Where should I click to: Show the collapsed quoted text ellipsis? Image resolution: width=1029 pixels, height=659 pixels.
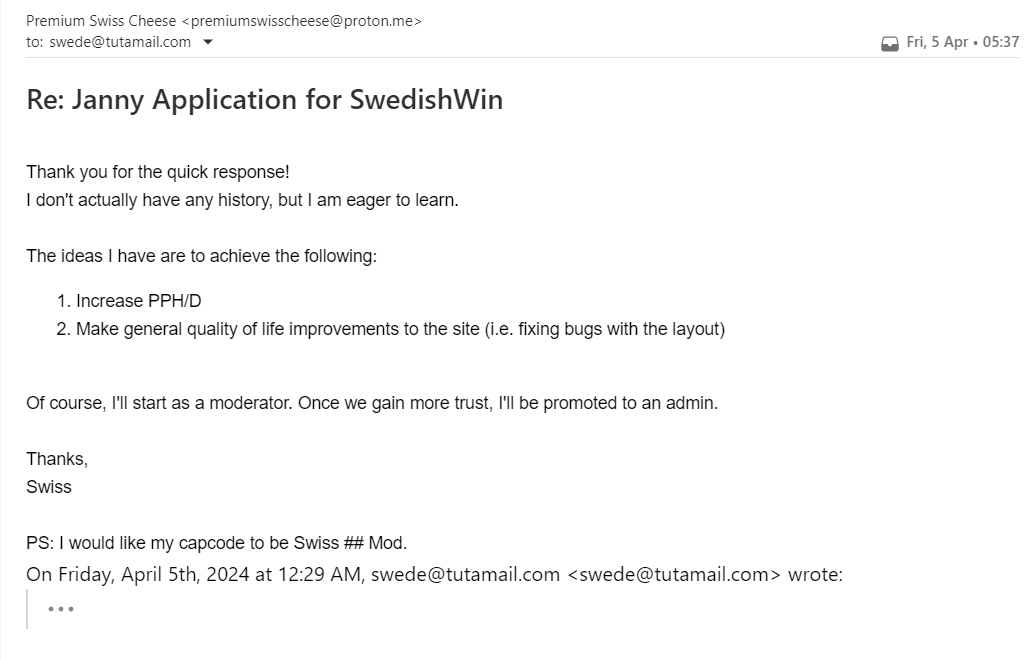(x=61, y=608)
